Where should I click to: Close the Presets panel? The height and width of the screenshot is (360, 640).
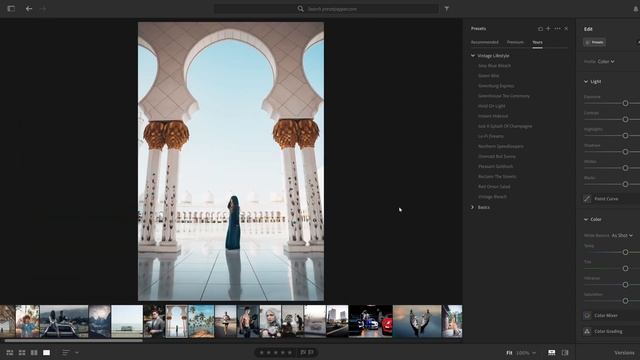point(566,29)
